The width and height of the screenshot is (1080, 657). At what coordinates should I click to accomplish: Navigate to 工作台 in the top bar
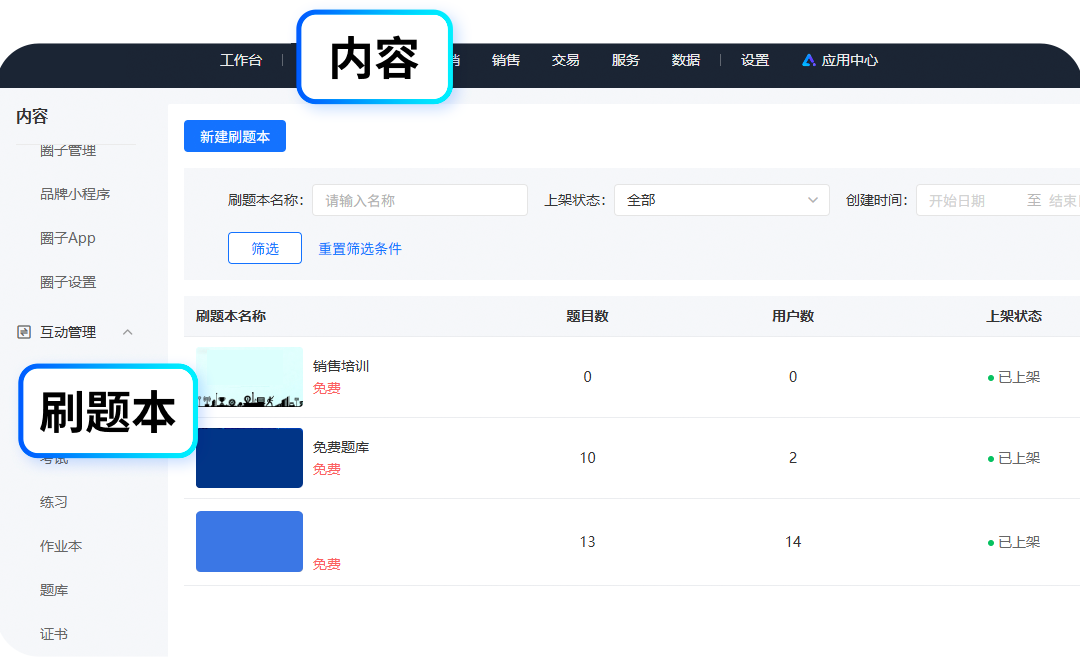point(241,60)
